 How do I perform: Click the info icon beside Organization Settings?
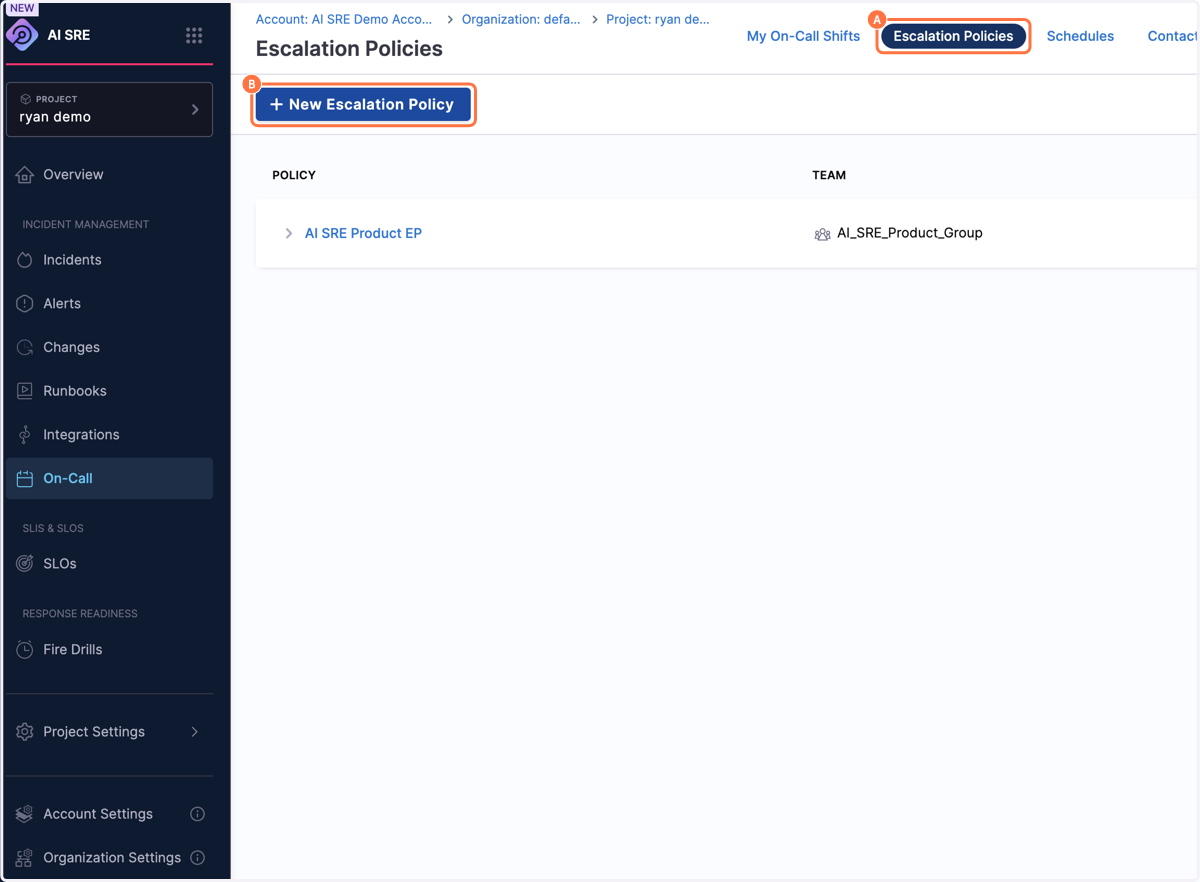[x=198, y=858]
